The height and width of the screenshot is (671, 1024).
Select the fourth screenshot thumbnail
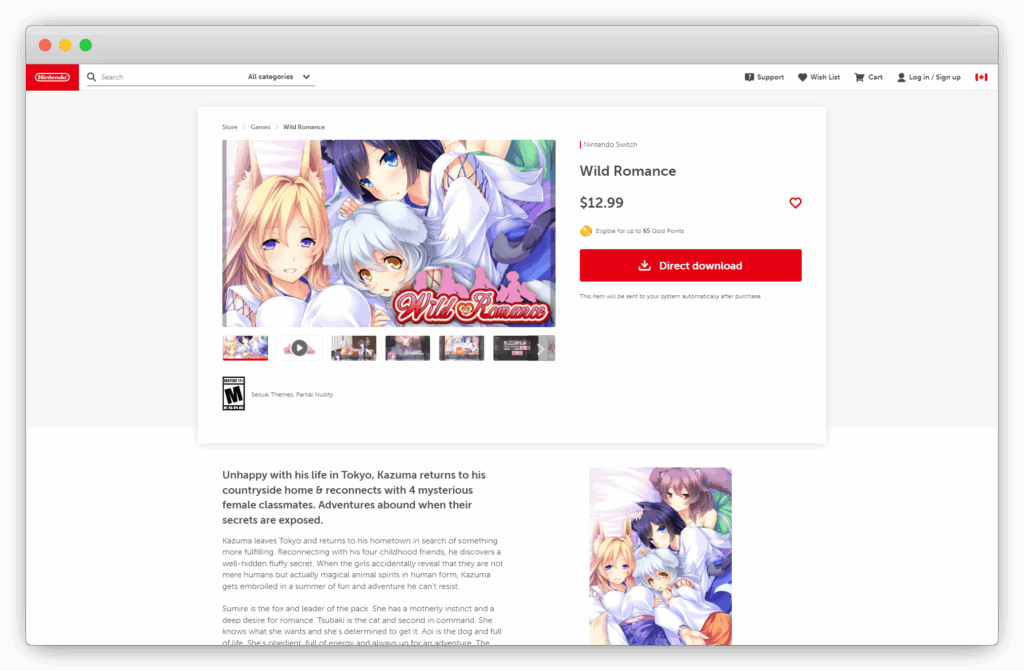(x=408, y=348)
